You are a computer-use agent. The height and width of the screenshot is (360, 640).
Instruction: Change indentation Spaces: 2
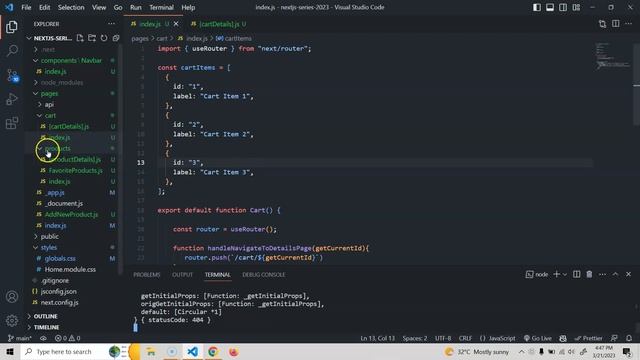[x=415, y=338]
